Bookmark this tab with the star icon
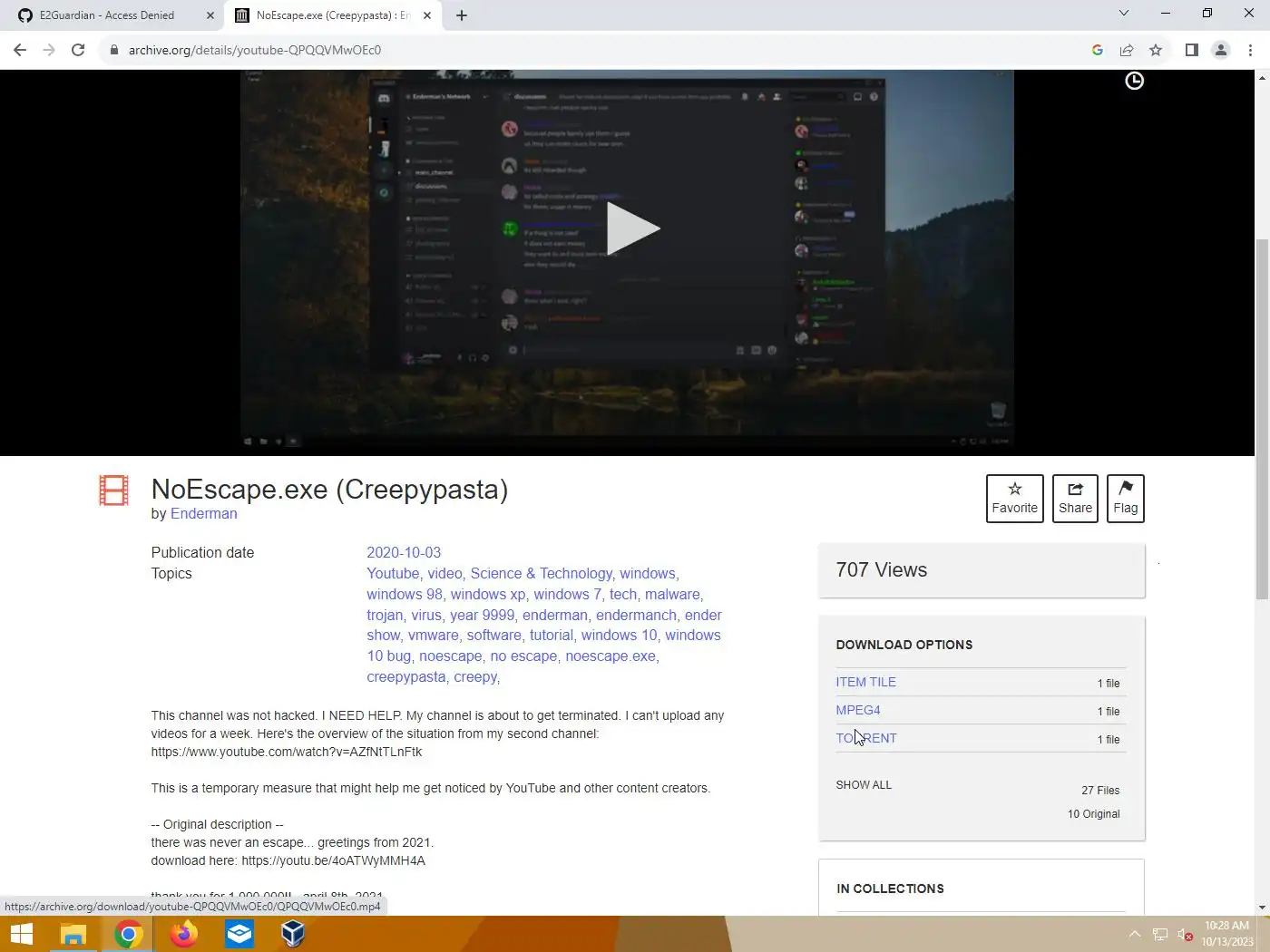Screen dimensions: 1270x952 (x=1155, y=50)
